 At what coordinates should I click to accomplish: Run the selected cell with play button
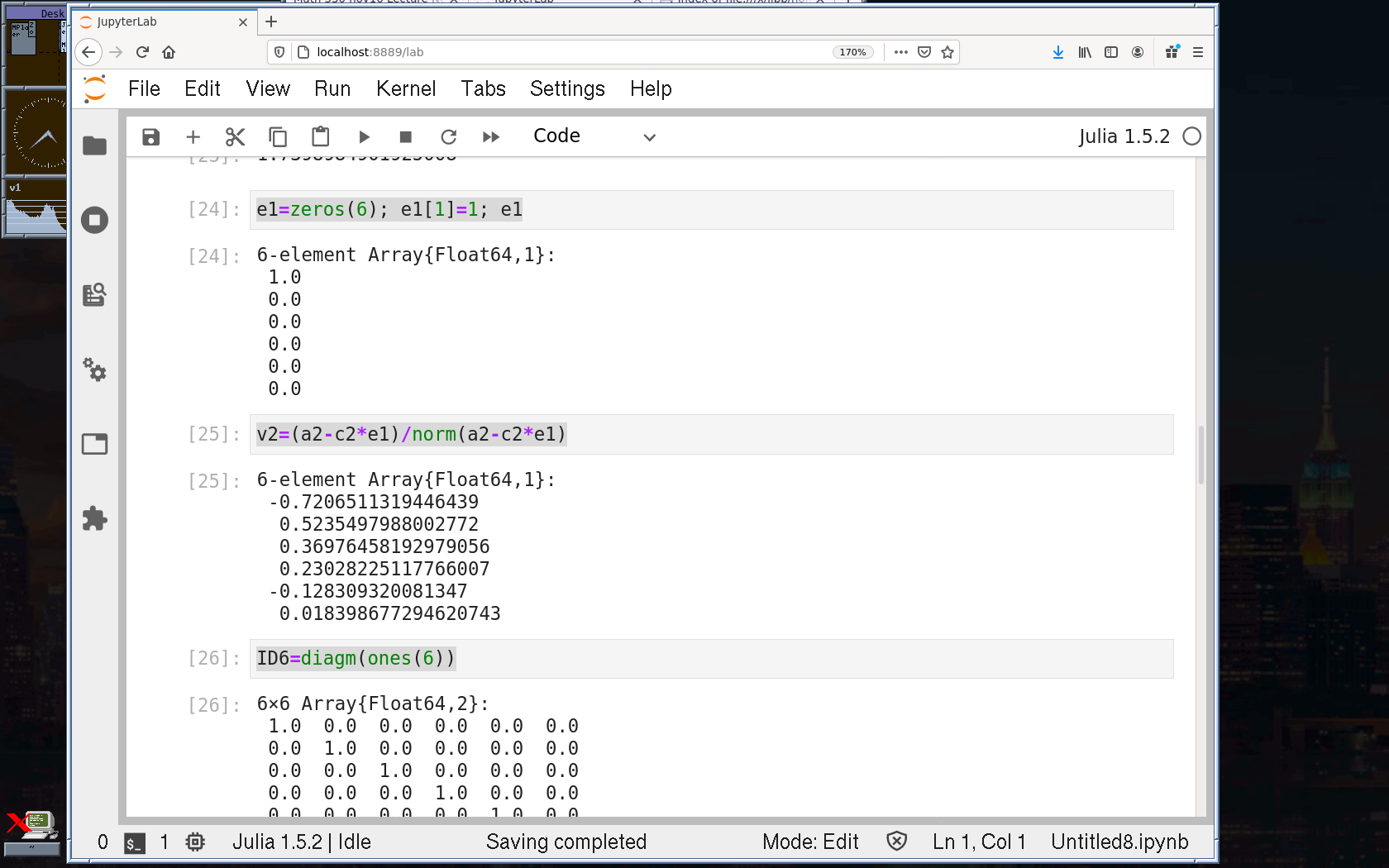click(364, 137)
